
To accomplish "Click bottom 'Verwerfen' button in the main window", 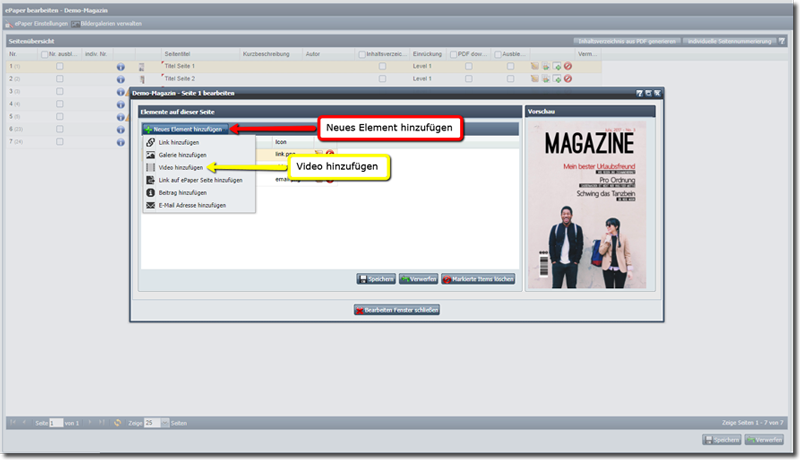I will tap(764, 440).
